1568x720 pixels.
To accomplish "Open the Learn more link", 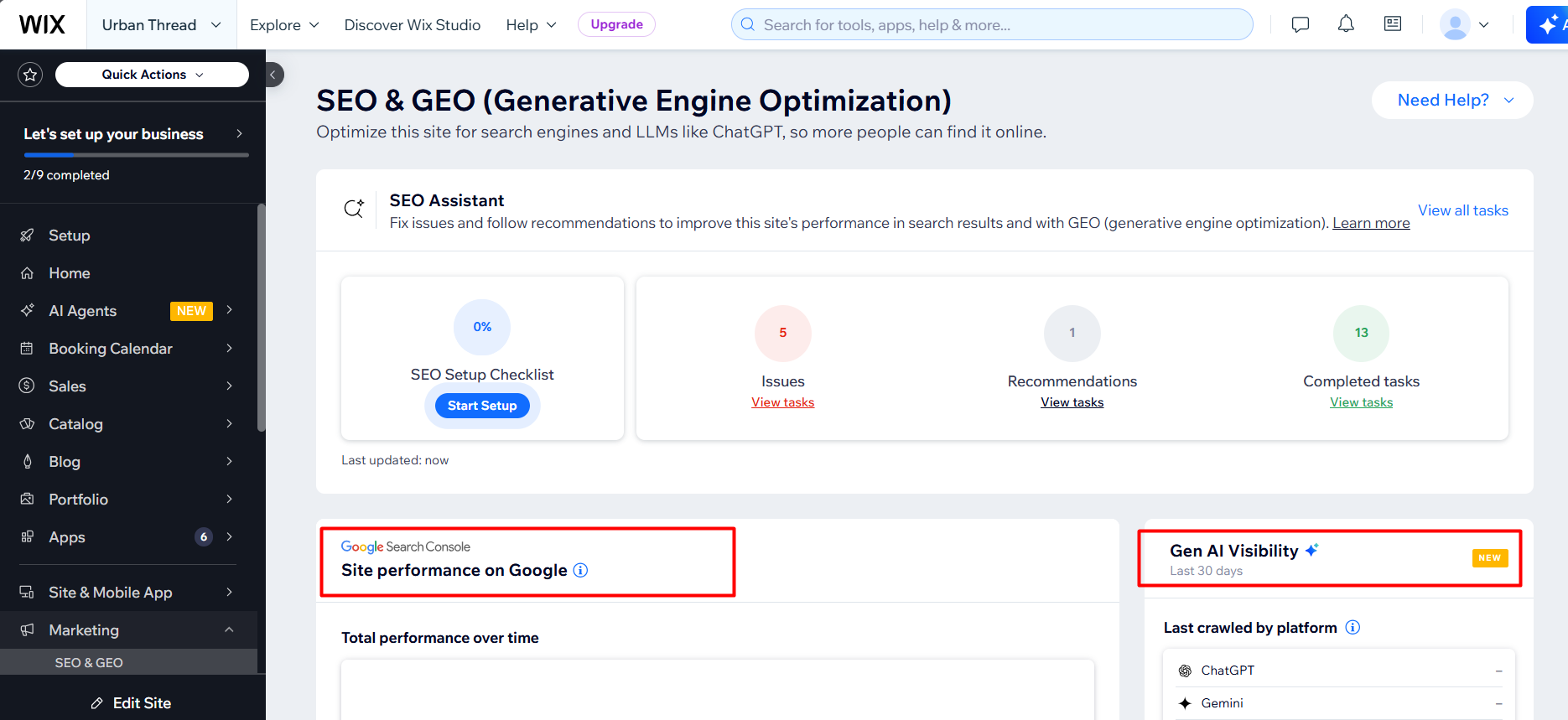I will (x=1371, y=223).
